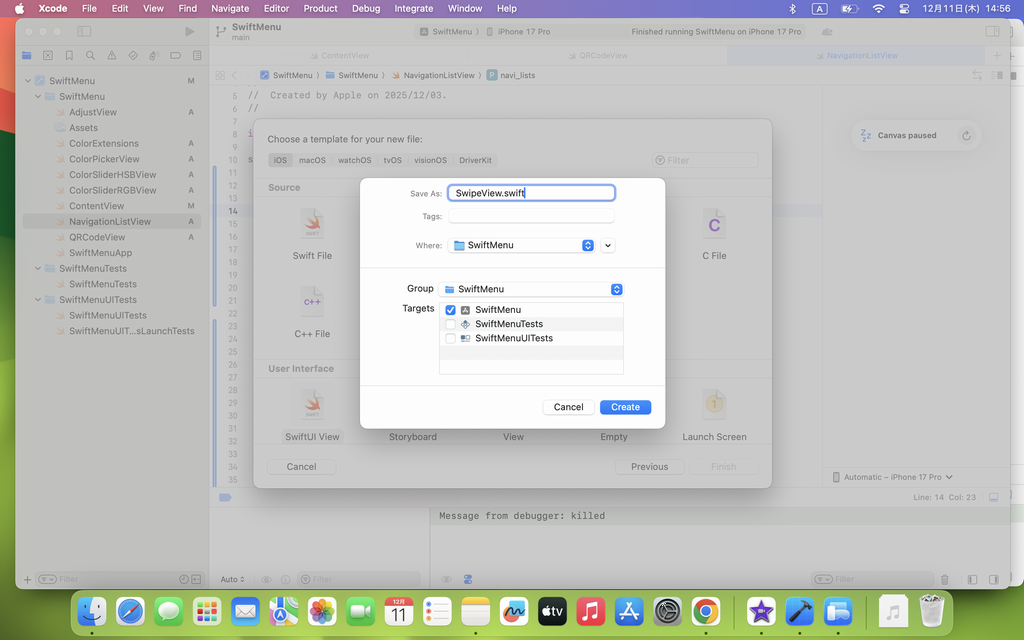Uncheck the SwiftMenu target checkbox
The image size is (1024, 640).
coord(450,310)
